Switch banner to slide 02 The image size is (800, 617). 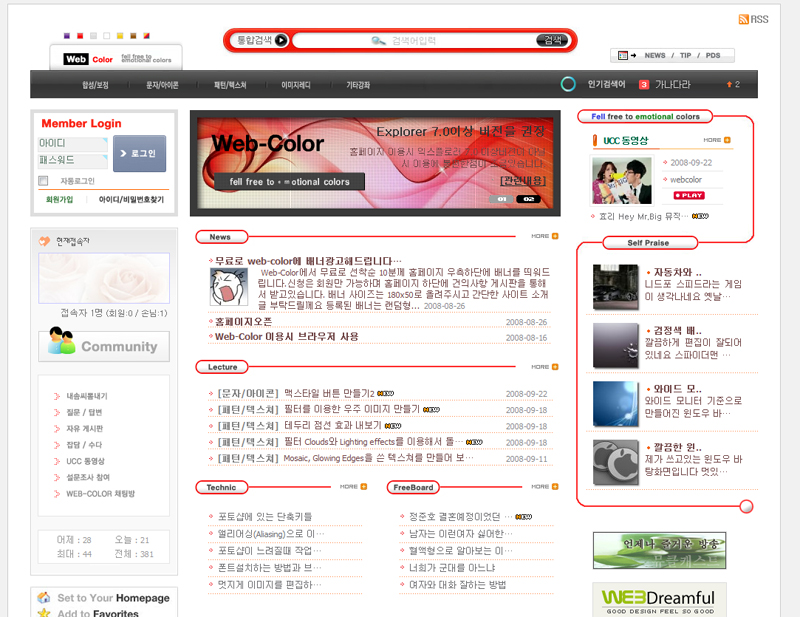(x=529, y=199)
